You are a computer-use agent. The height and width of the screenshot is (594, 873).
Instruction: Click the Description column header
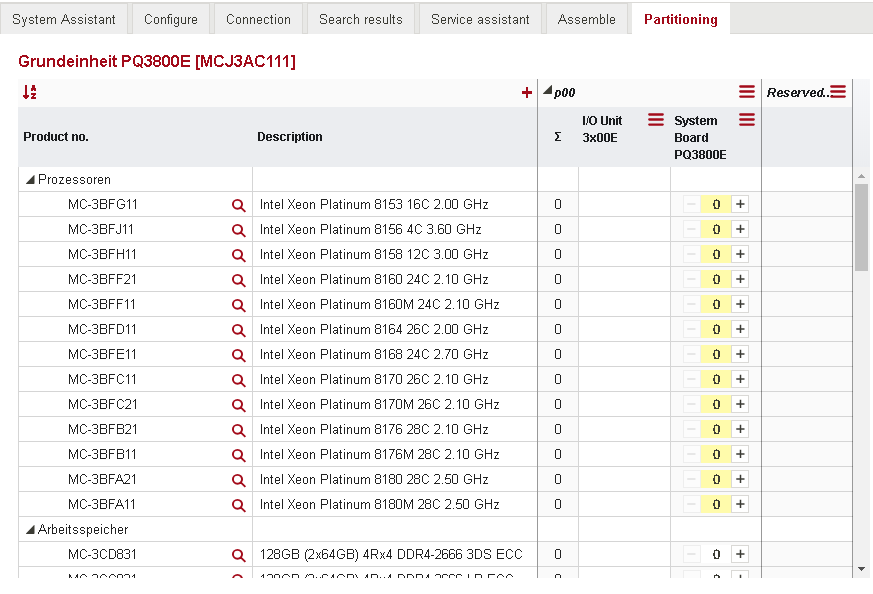click(x=290, y=137)
